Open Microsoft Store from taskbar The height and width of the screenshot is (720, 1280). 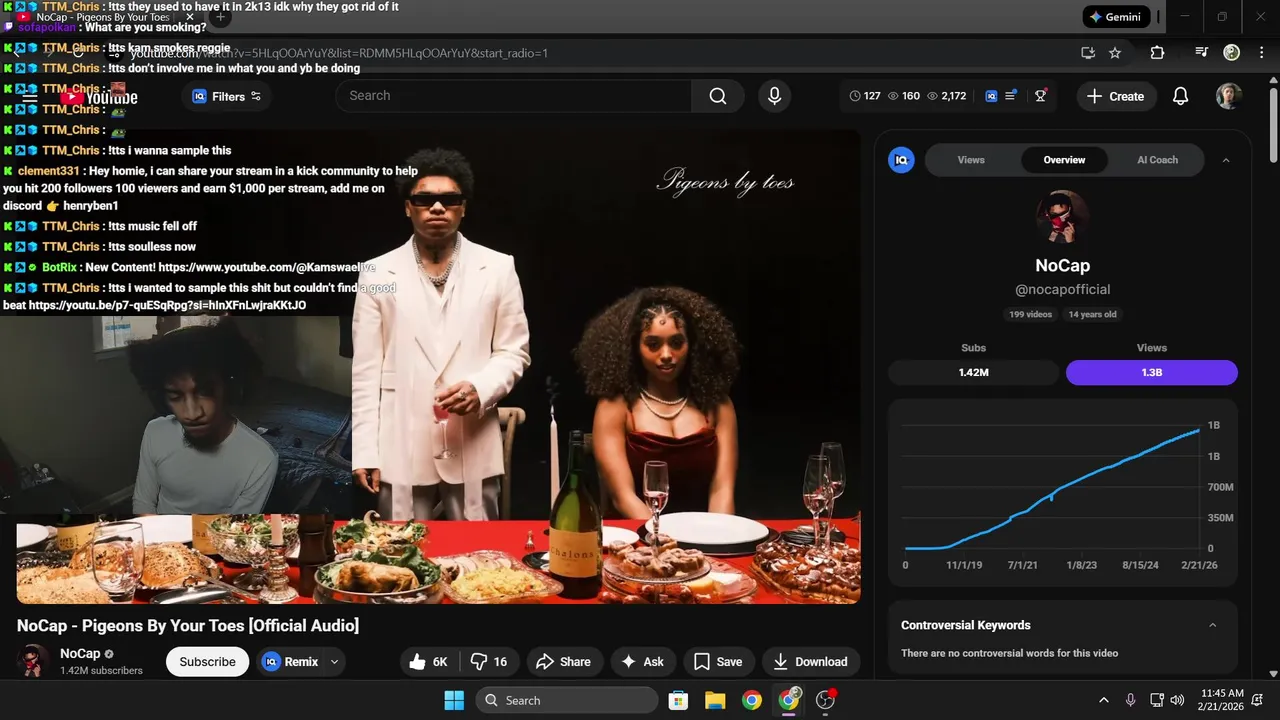click(678, 700)
